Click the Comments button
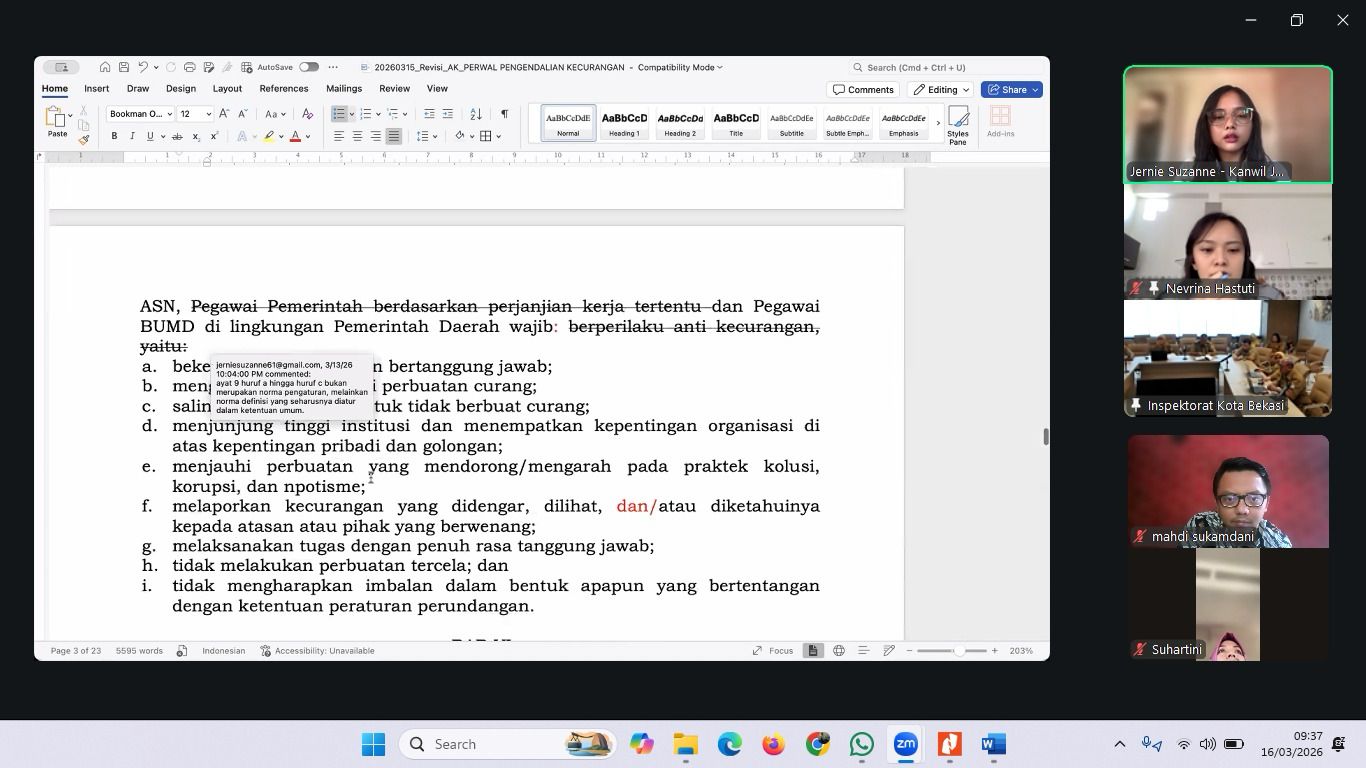This screenshot has width=1366, height=768. [863, 90]
